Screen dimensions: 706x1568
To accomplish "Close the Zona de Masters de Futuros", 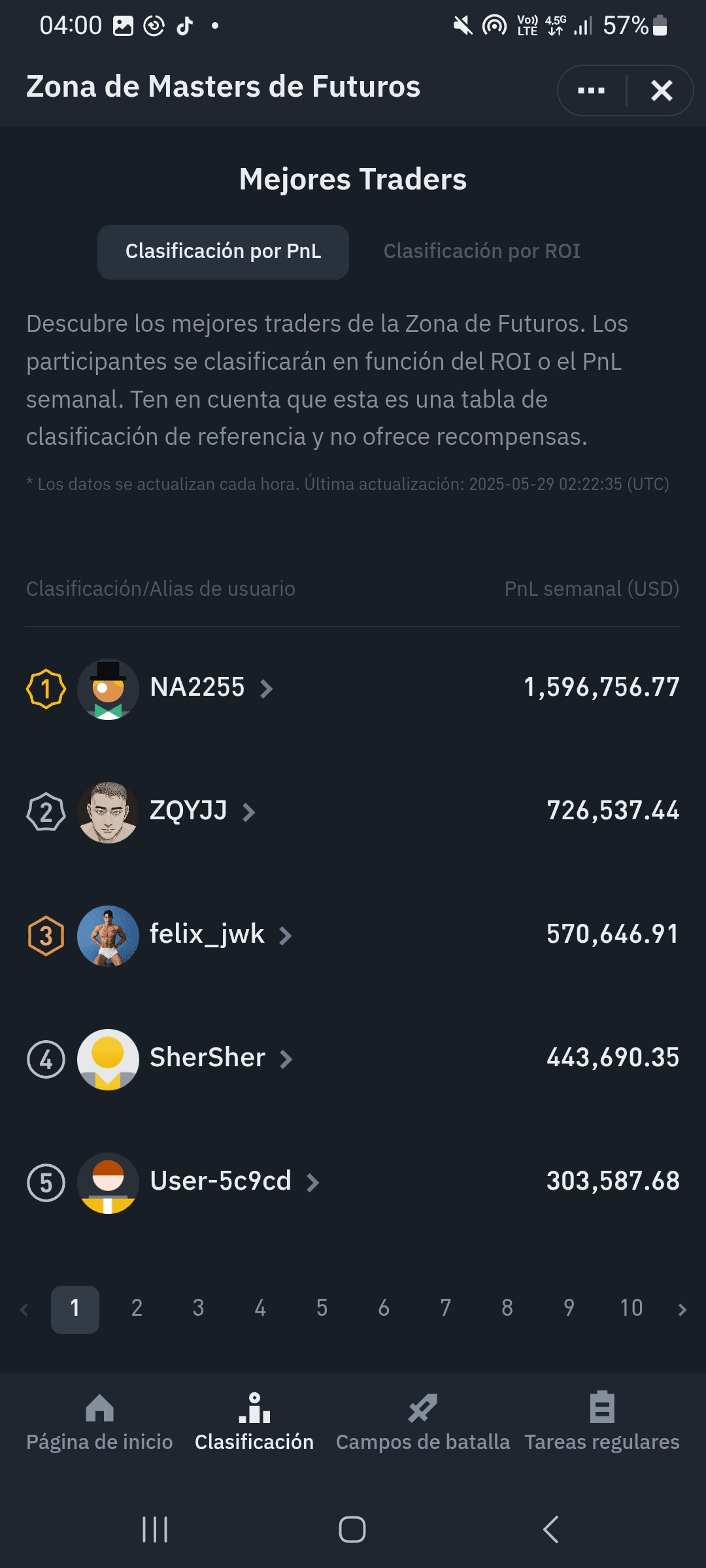I will click(662, 91).
